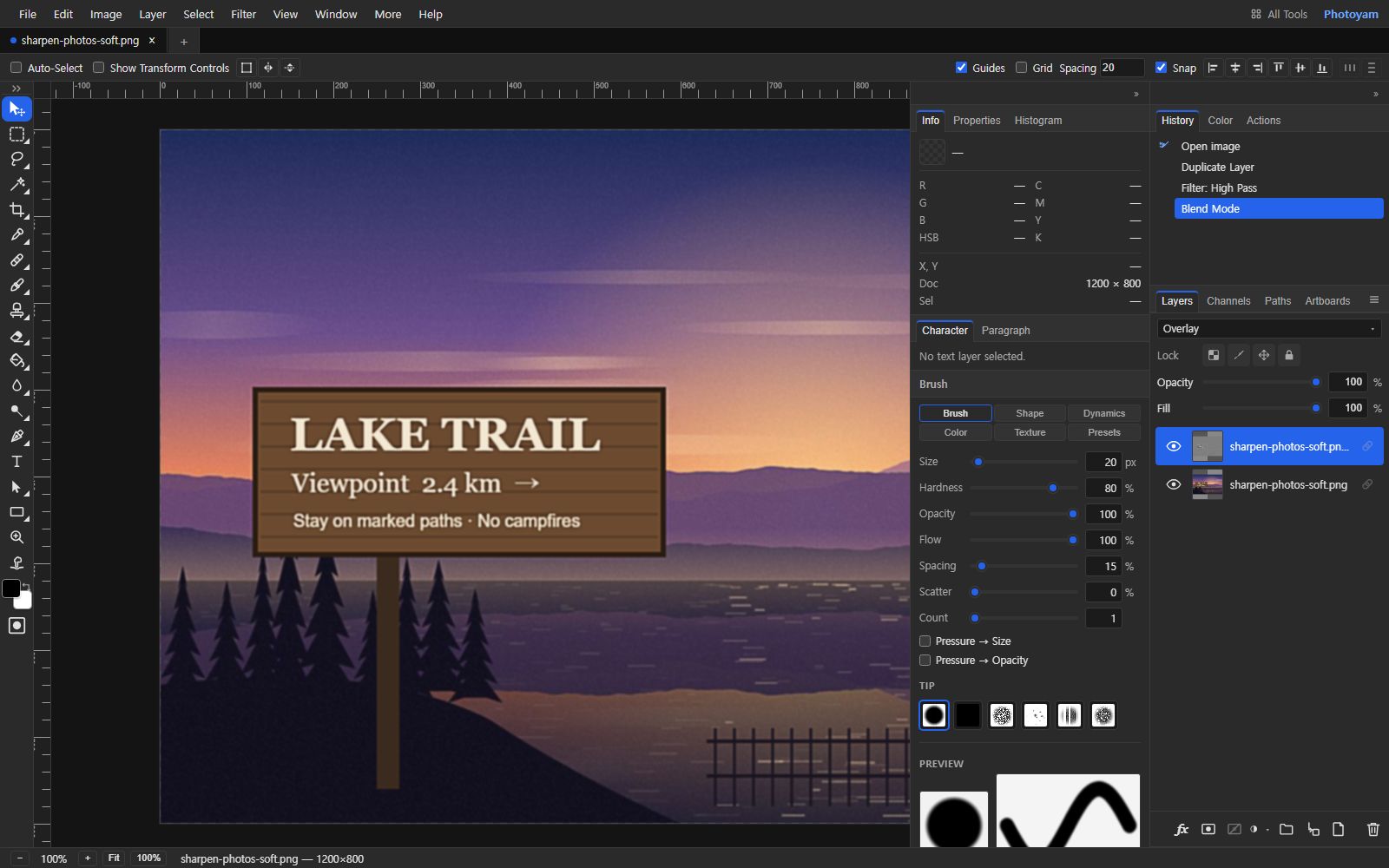Screen dimensions: 1389x868
Task: Click the foreground color swatch
Action: tap(11, 589)
